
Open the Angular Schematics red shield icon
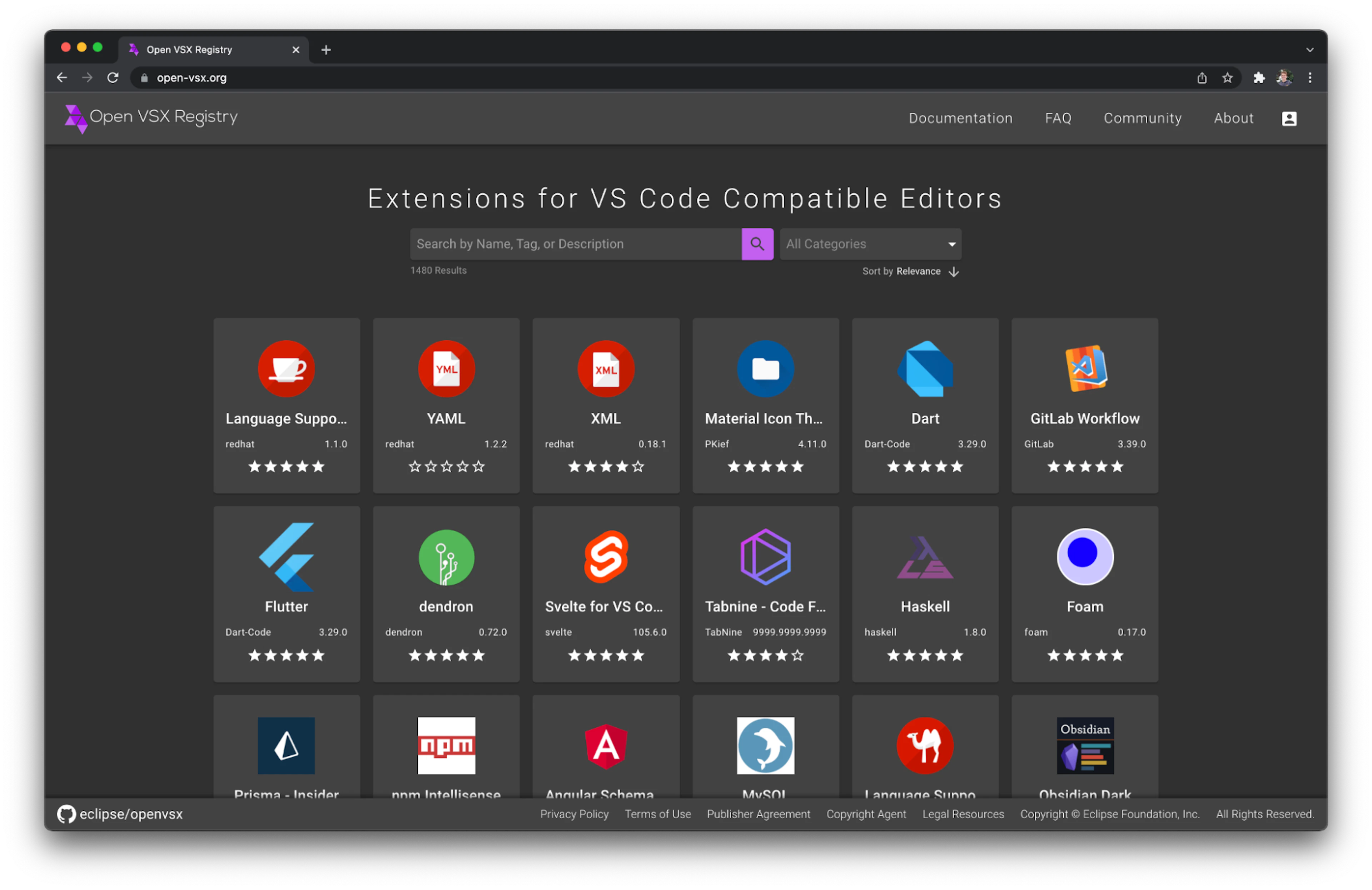(x=606, y=746)
